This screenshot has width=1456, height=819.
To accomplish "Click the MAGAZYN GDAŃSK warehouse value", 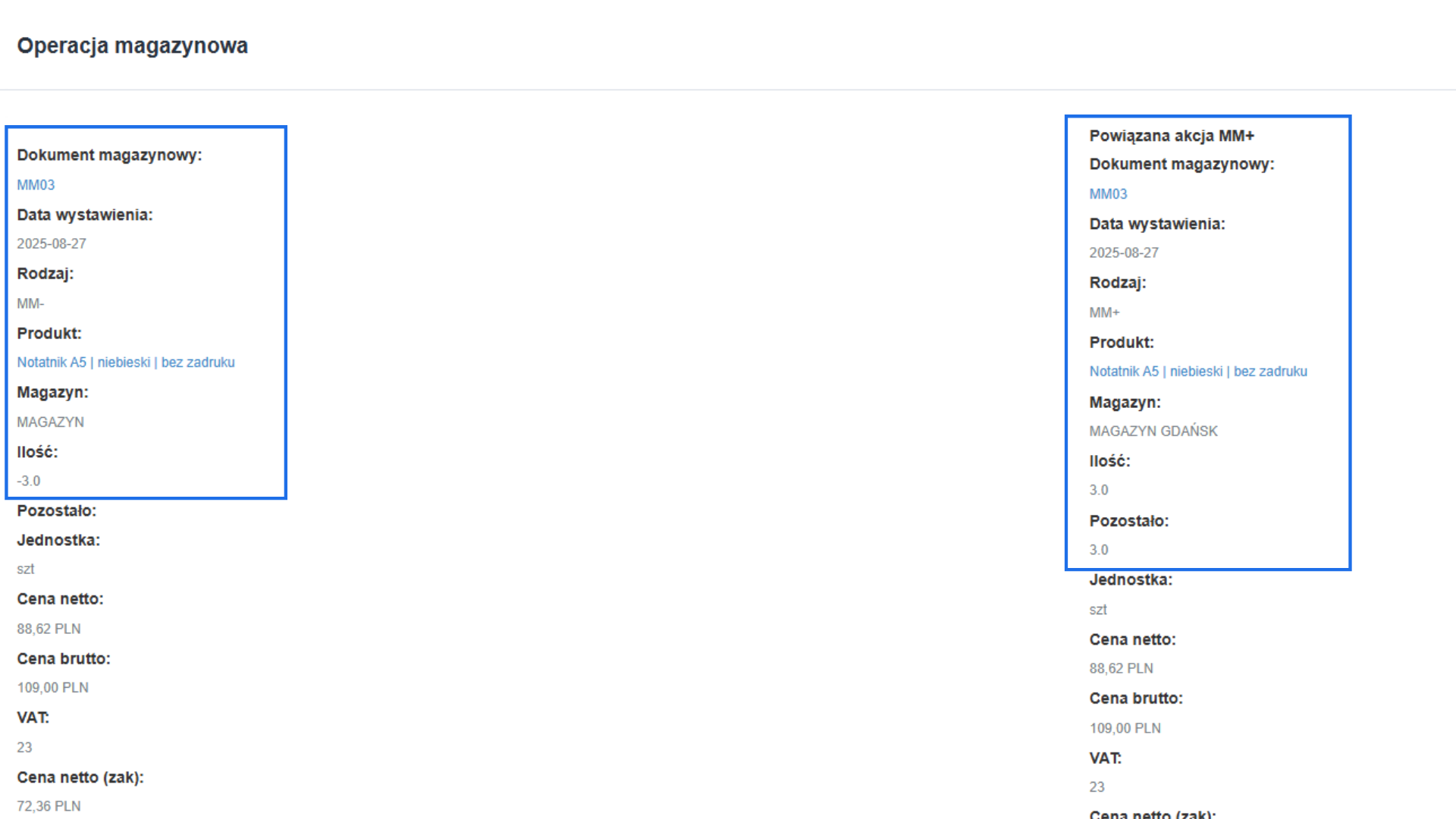I will [1153, 431].
